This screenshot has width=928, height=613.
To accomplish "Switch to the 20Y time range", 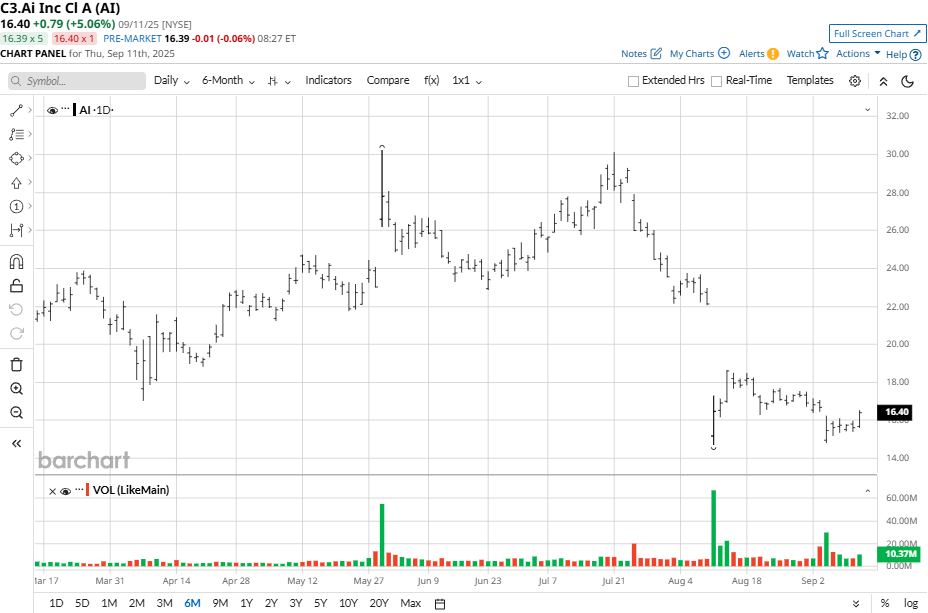I will (379, 603).
